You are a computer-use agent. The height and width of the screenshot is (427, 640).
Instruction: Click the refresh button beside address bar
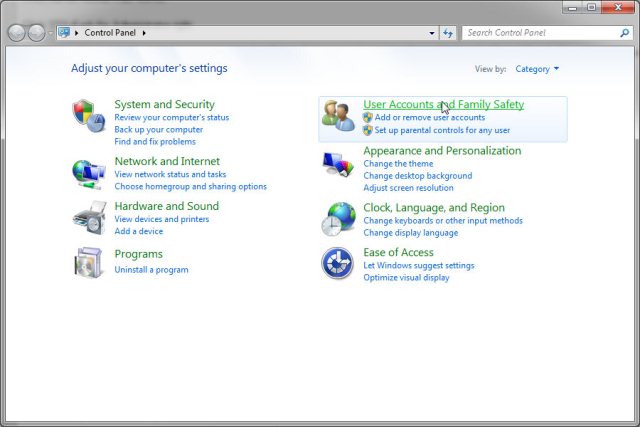pyautogui.click(x=448, y=33)
